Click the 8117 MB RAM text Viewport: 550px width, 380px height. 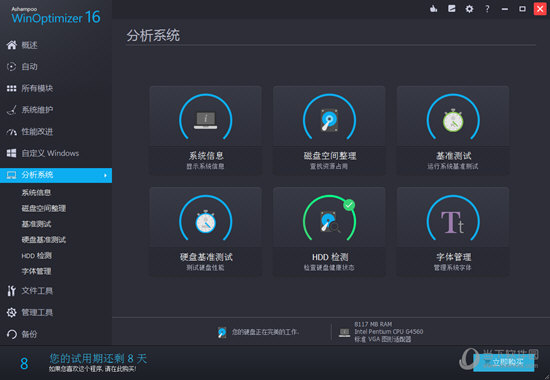point(373,324)
